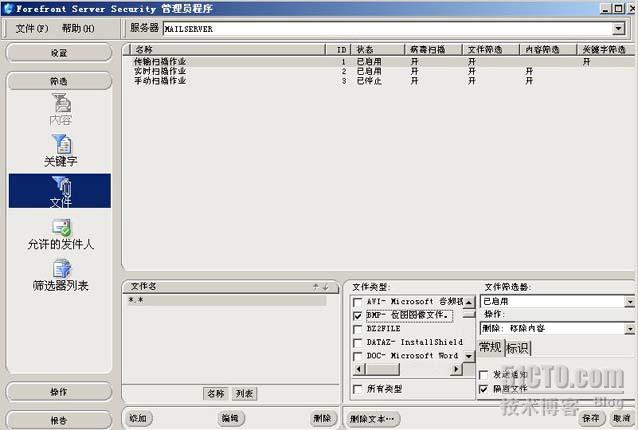Screen dimensions: 638x430
Task: Open 允许的发件人 allowed senders icon
Action: [61, 234]
